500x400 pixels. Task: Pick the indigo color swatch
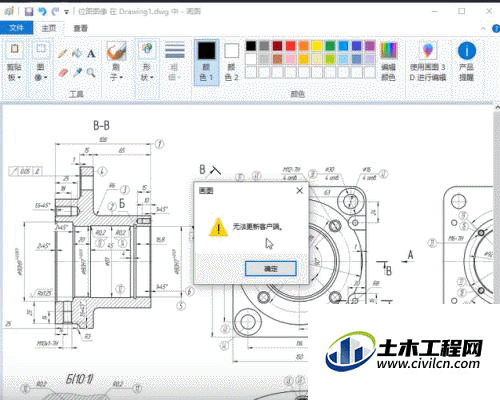click(357, 46)
